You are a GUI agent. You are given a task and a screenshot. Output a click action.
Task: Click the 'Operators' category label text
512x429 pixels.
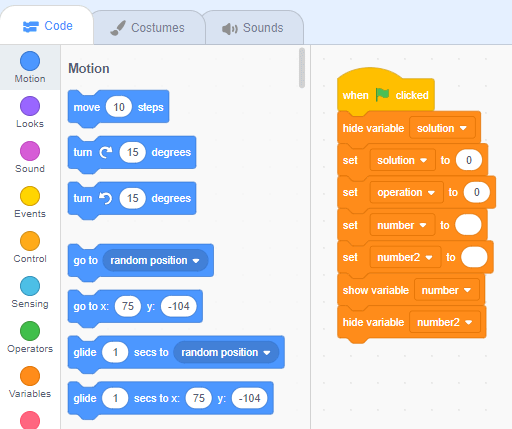tap(30, 349)
